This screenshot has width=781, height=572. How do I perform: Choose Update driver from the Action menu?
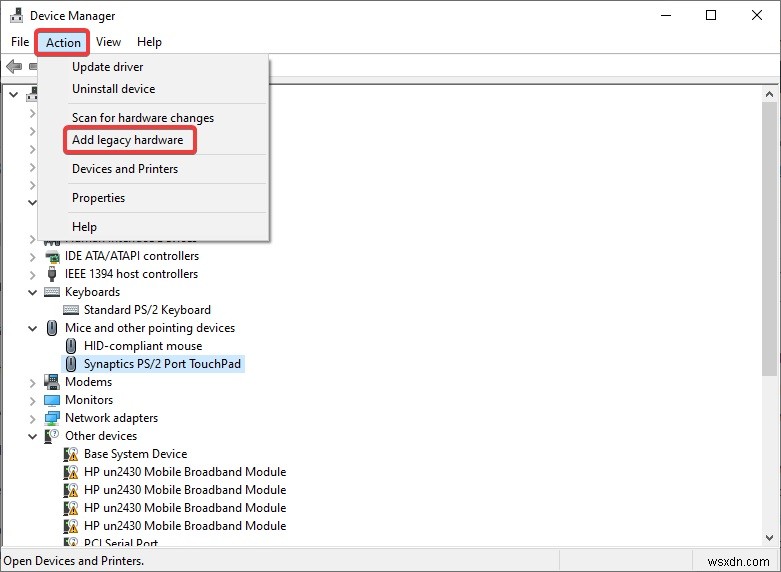[153, 67]
